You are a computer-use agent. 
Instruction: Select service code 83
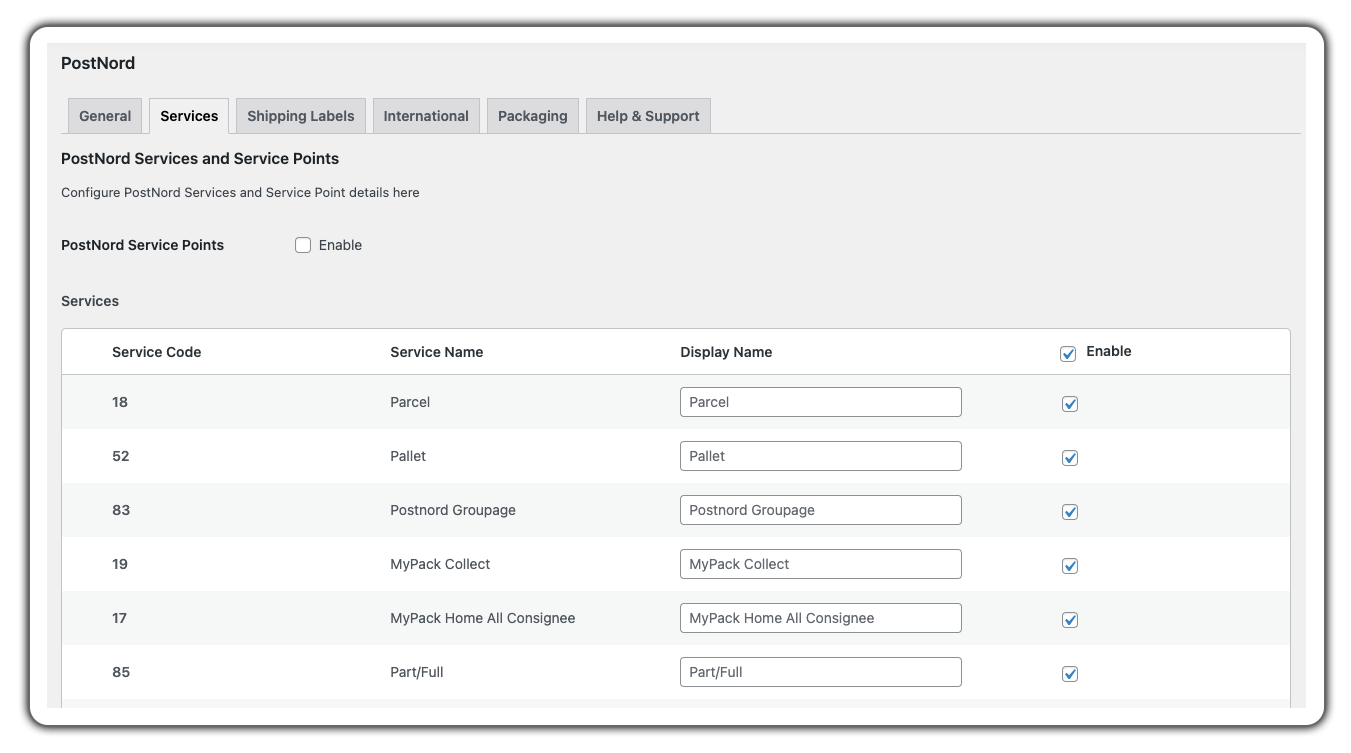[121, 510]
